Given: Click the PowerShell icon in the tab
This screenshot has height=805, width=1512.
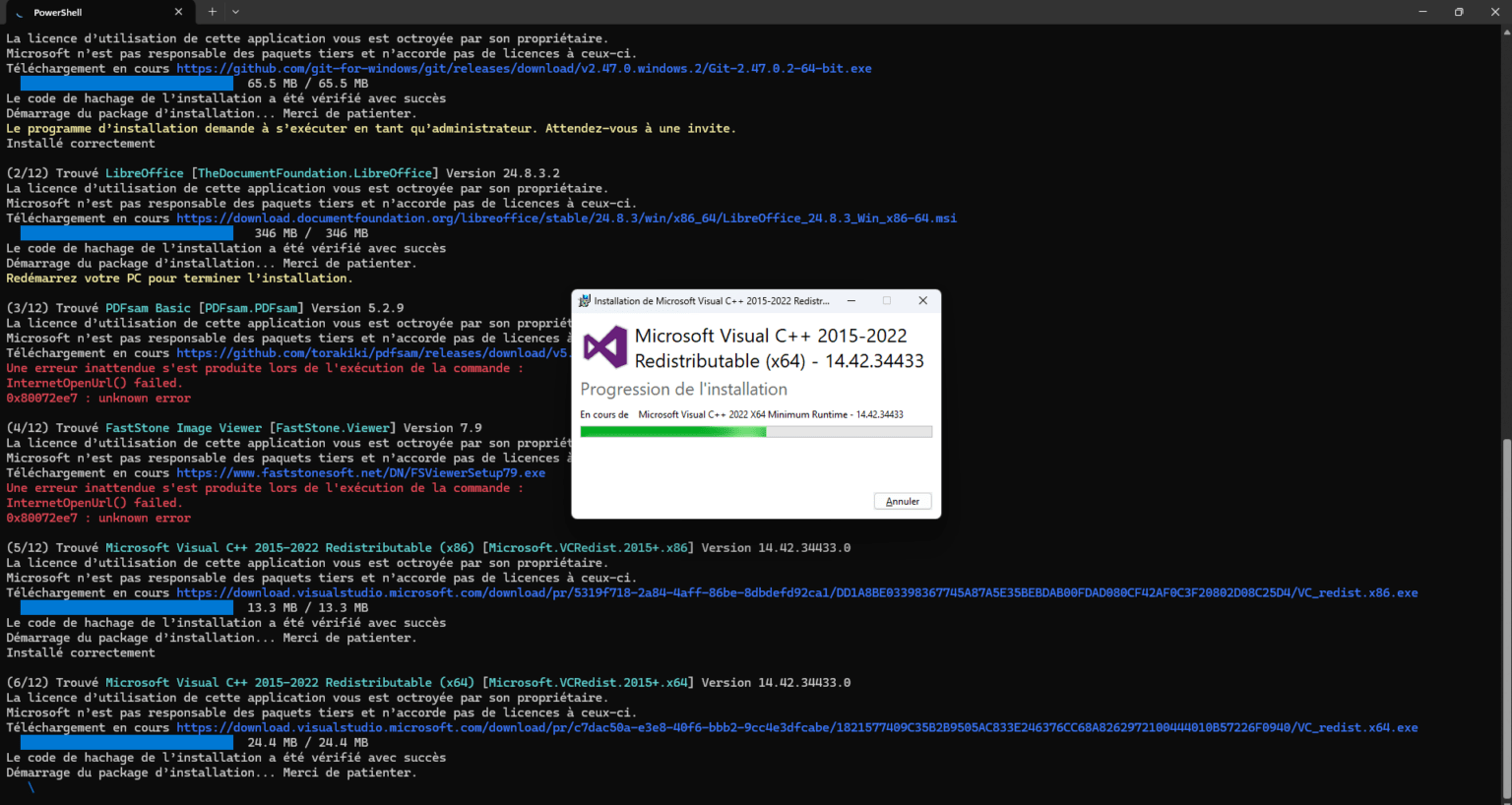Looking at the screenshot, I should point(19,13).
